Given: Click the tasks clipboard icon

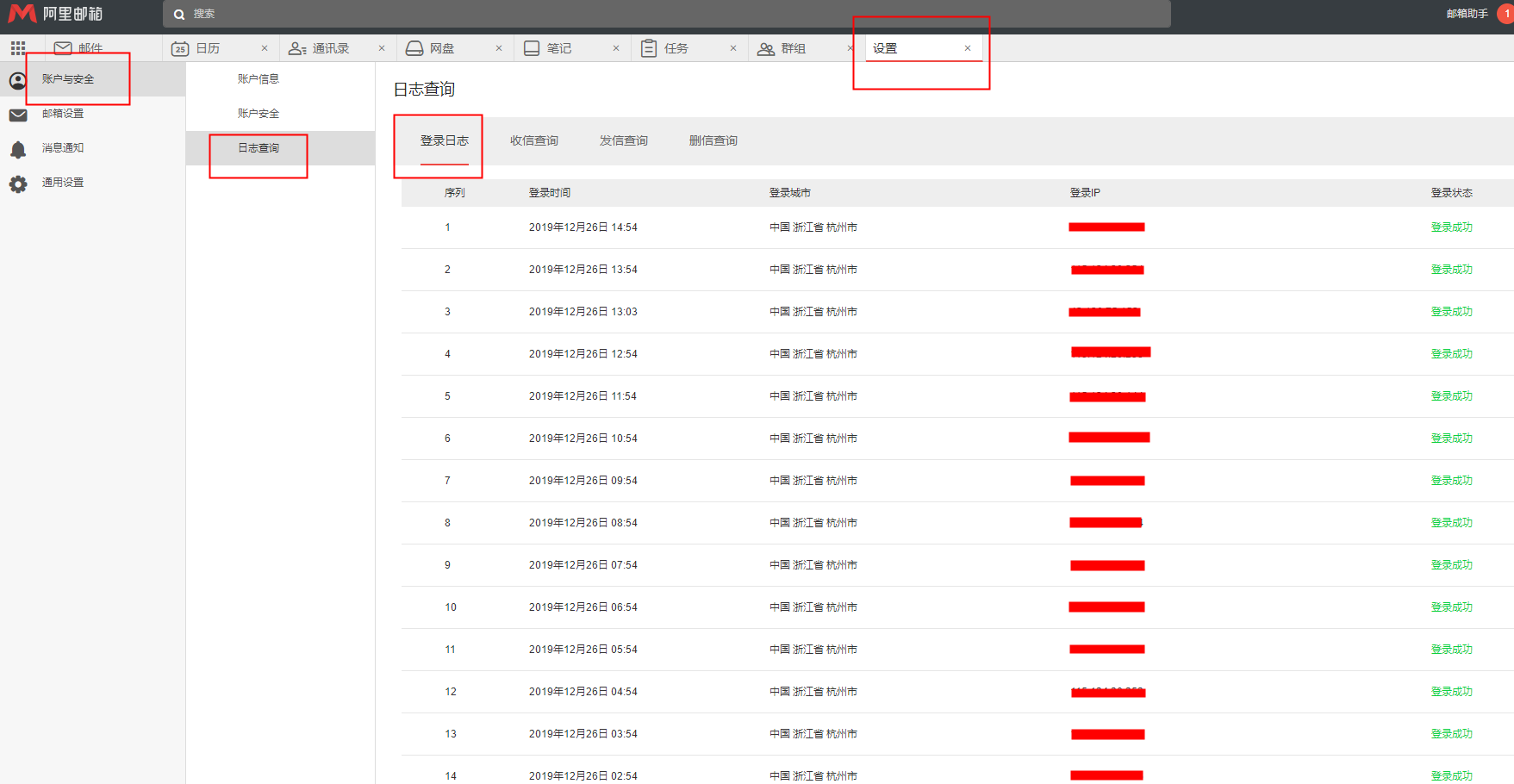Looking at the screenshot, I should 649,49.
